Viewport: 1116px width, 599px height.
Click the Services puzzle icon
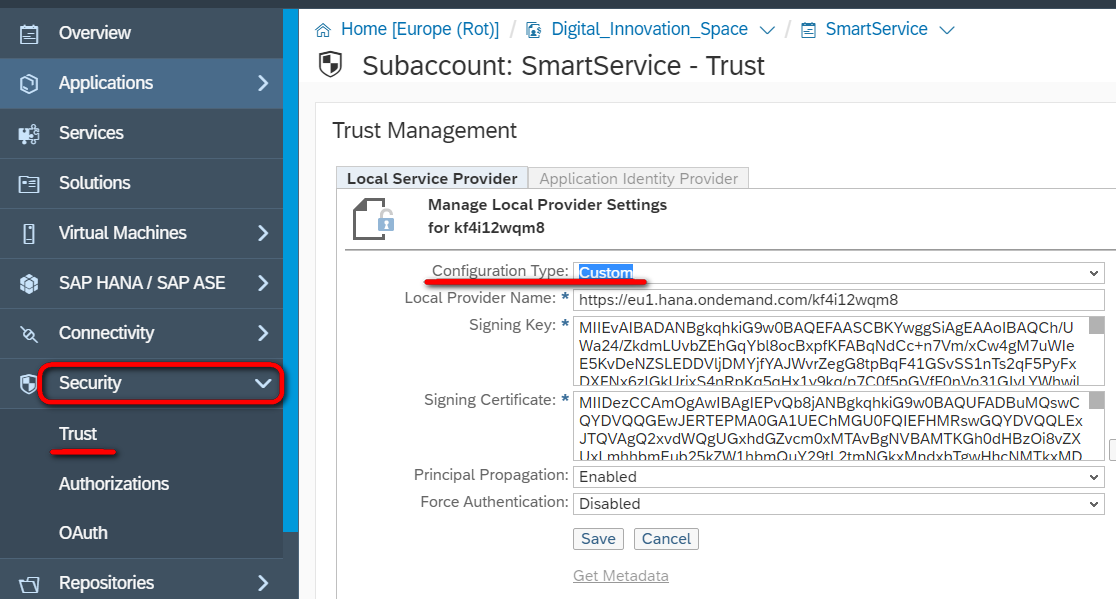[x=28, y=134]
